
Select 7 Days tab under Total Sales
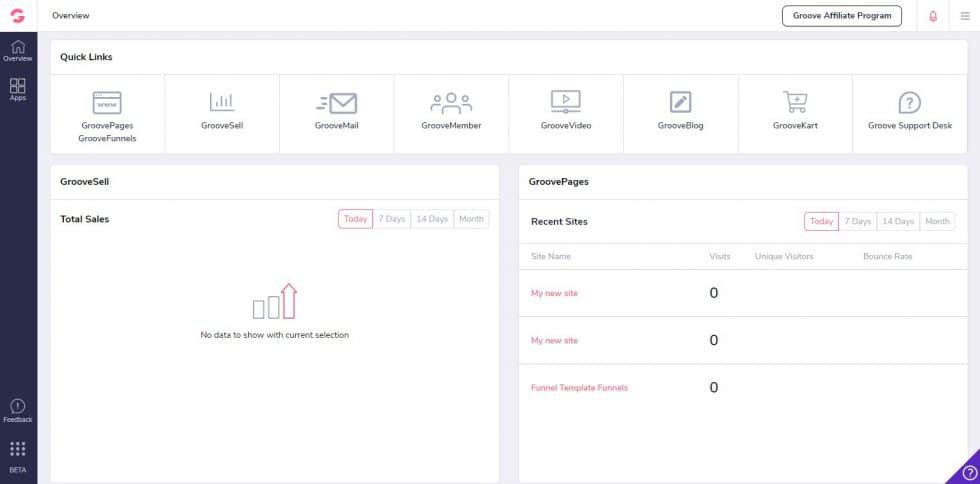392,219
